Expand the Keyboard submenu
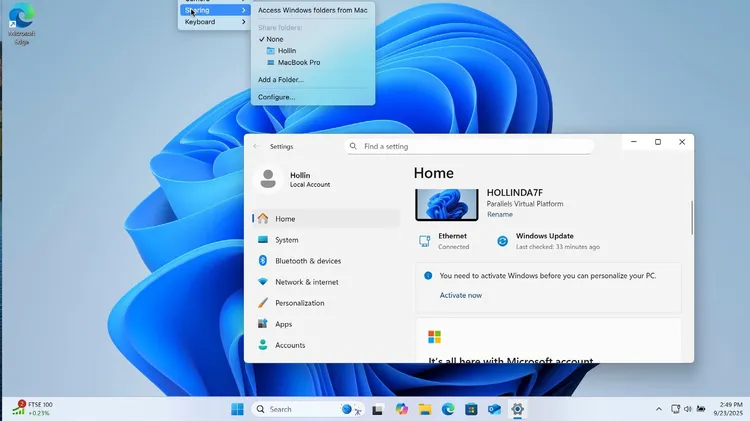750x421 pixels. coord(213,21)
